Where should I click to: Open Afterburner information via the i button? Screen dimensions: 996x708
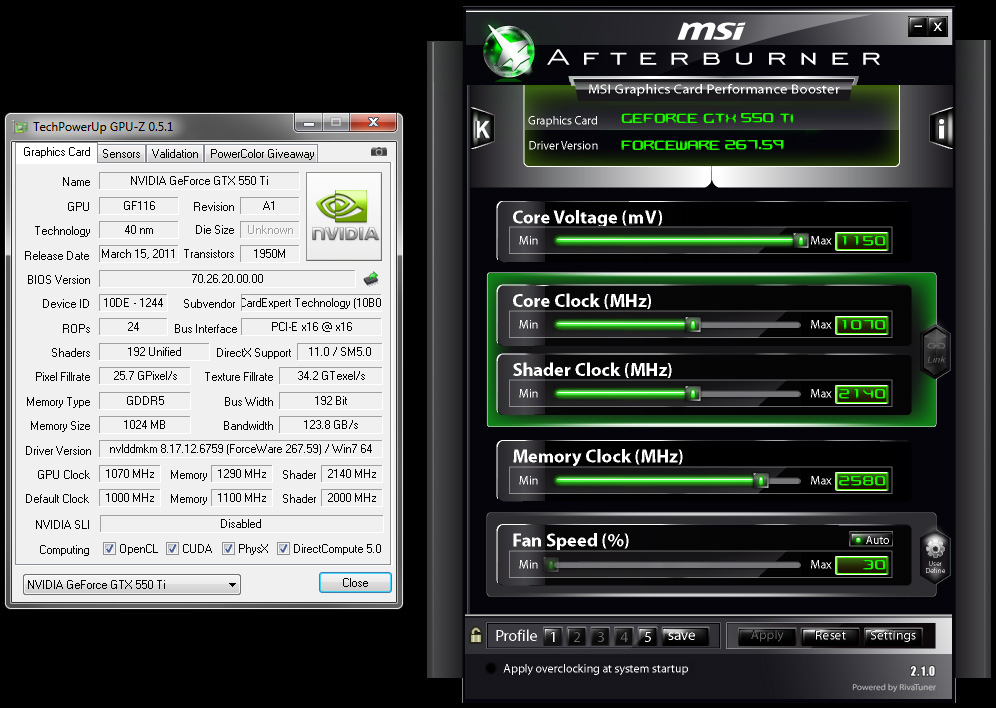(941, 129)
